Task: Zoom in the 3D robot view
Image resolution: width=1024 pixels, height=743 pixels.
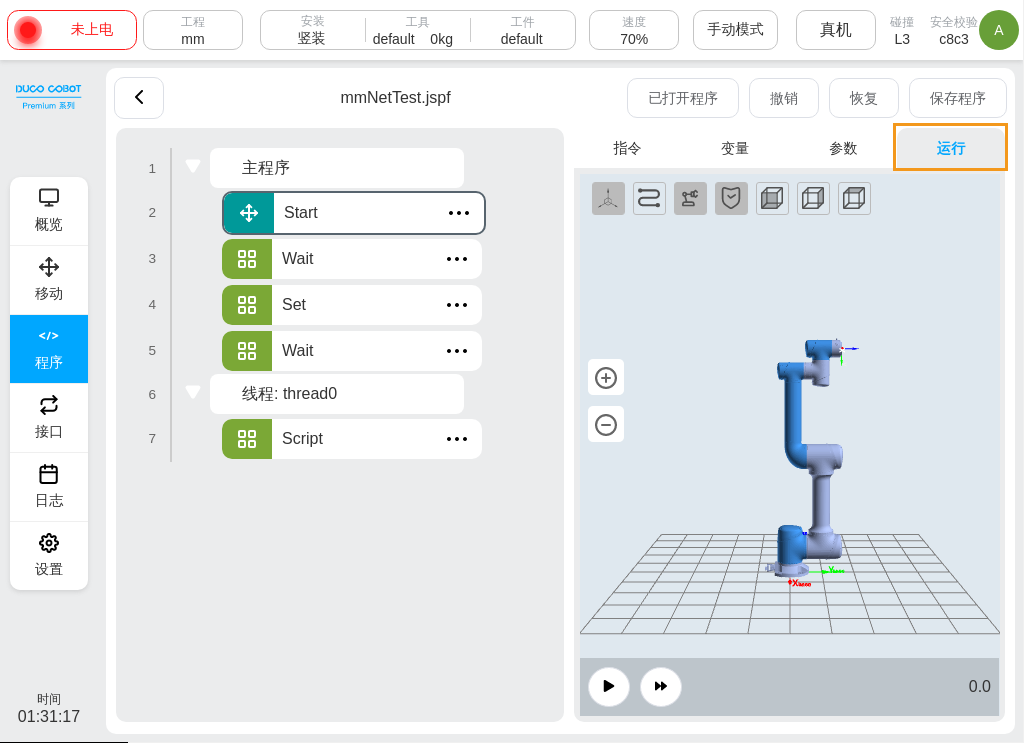Action: [606, 377]
